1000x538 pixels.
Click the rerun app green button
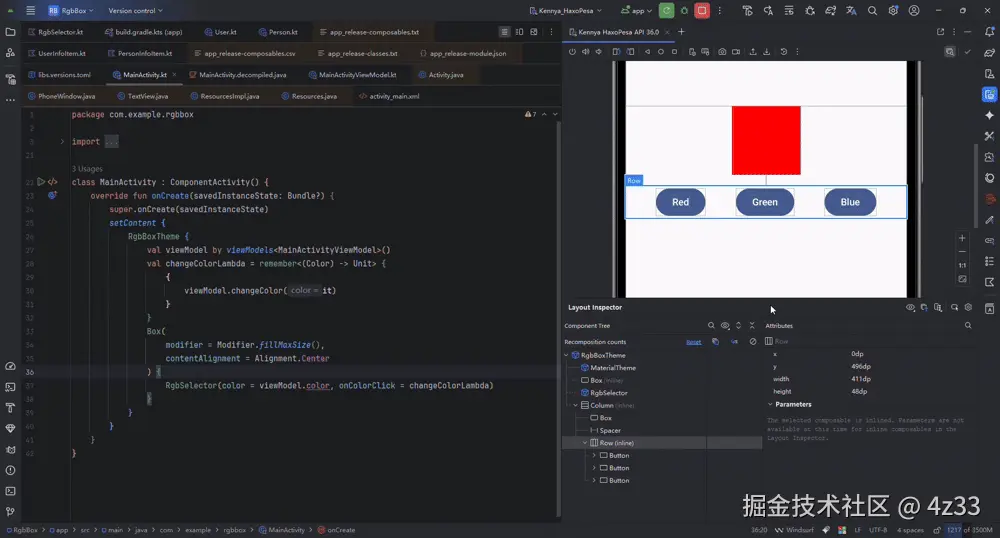pos(666,10)
